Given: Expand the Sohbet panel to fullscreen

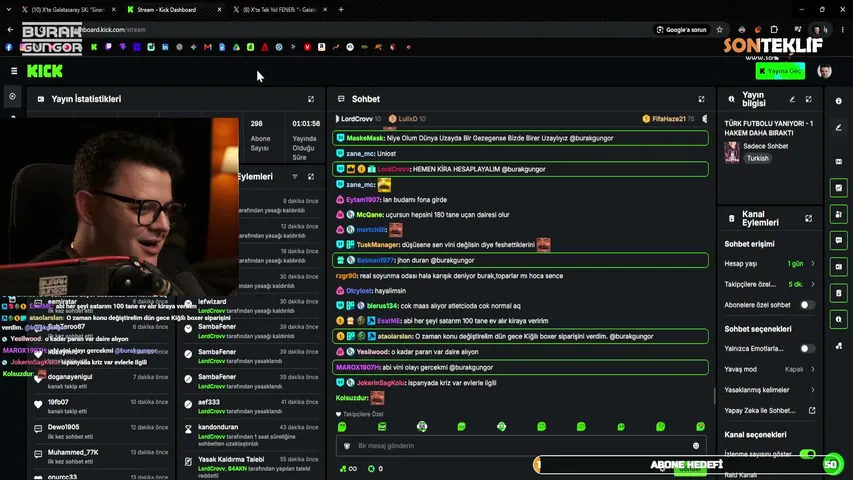Looking at the screenshot, I should 701,99.
